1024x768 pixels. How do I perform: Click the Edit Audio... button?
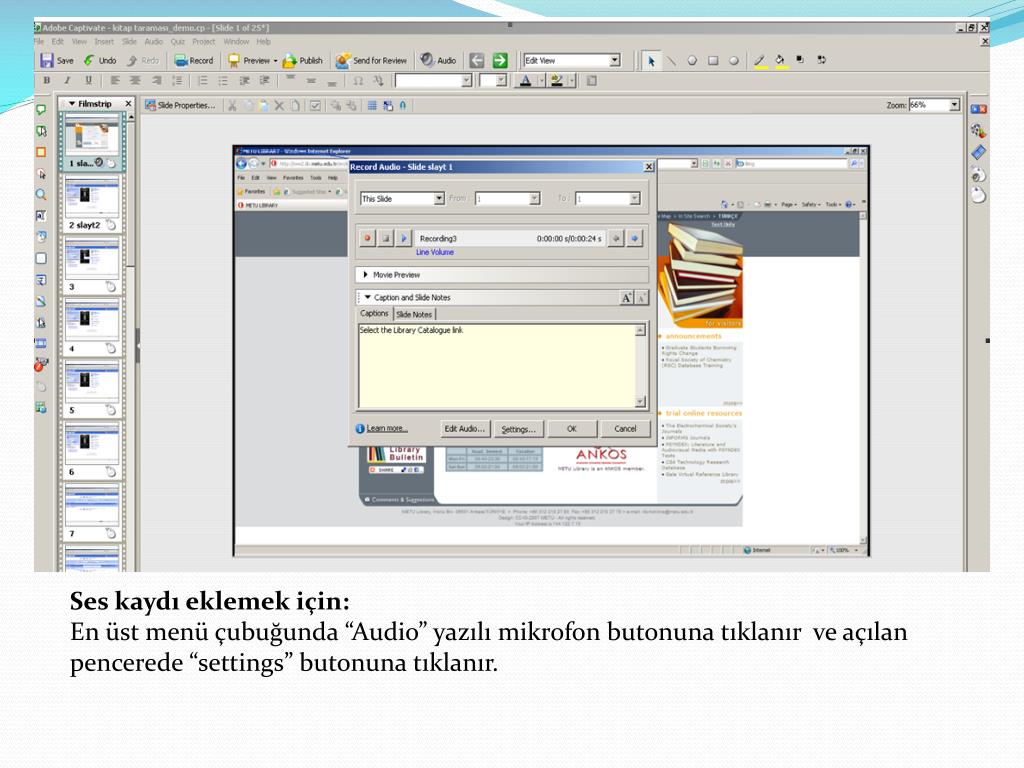[464, 429]
